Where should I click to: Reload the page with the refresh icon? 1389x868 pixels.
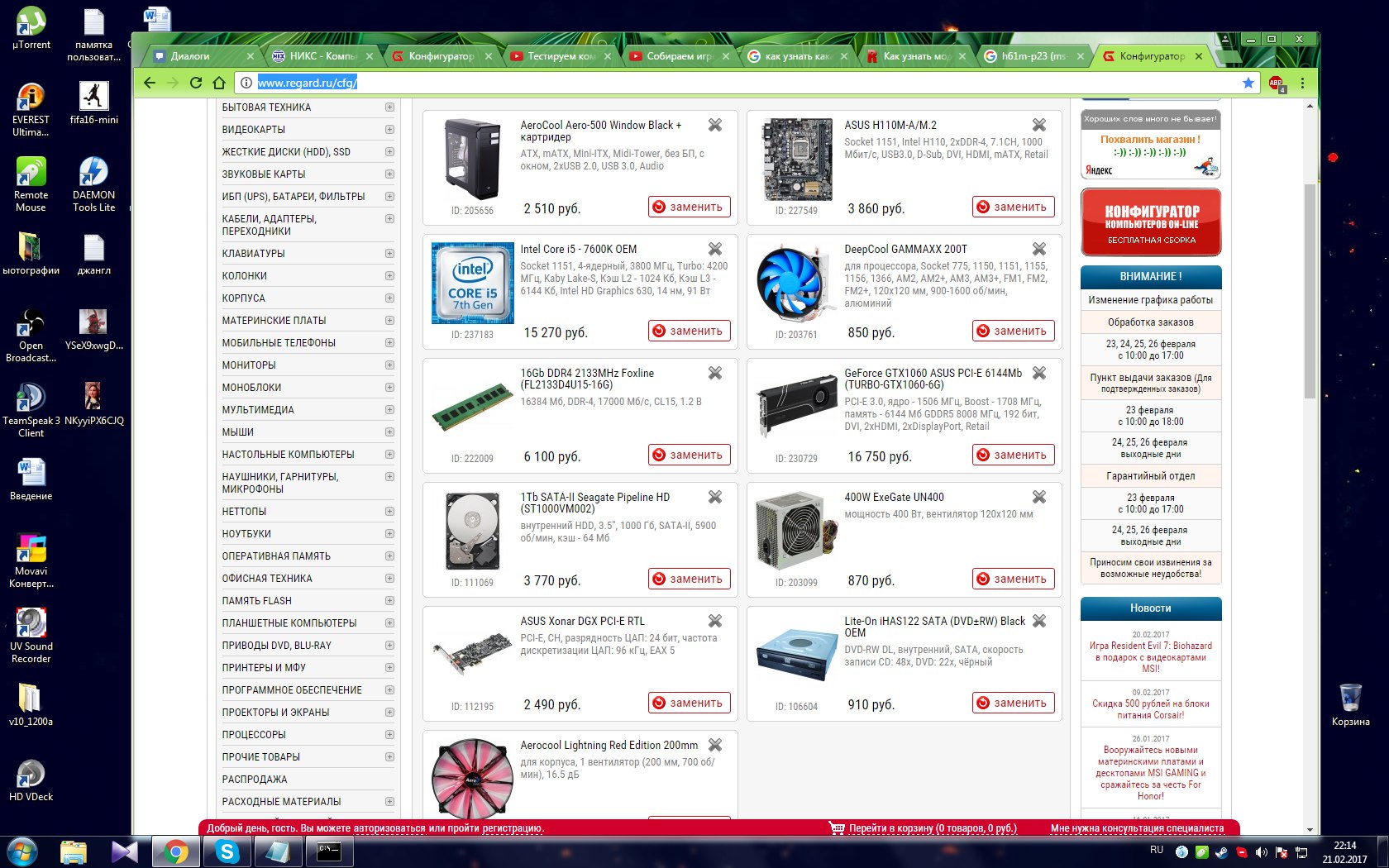point(196,83)
